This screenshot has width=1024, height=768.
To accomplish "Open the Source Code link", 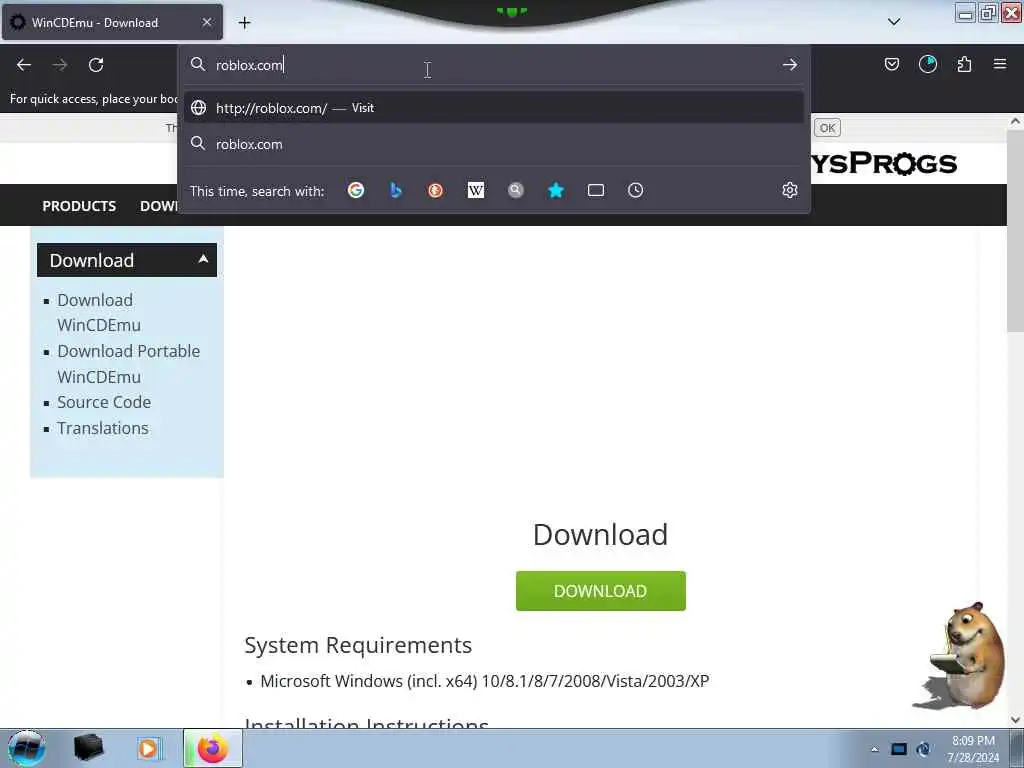I will coord(104,402).
